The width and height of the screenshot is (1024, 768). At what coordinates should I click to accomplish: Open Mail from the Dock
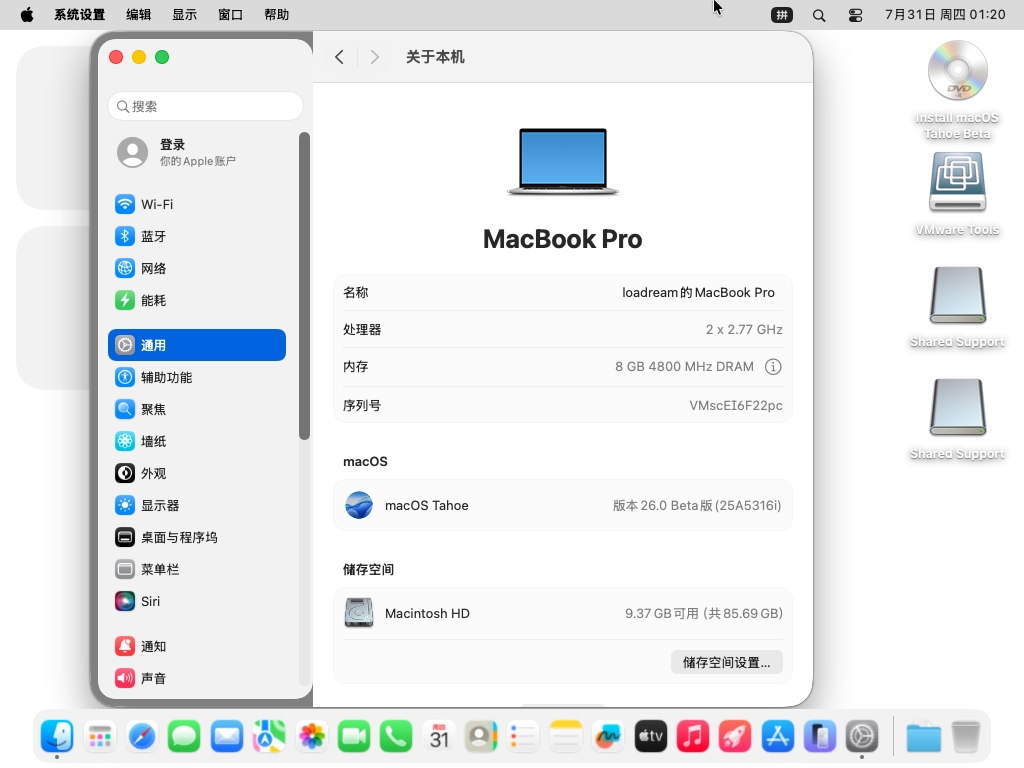tap(227, 737)
